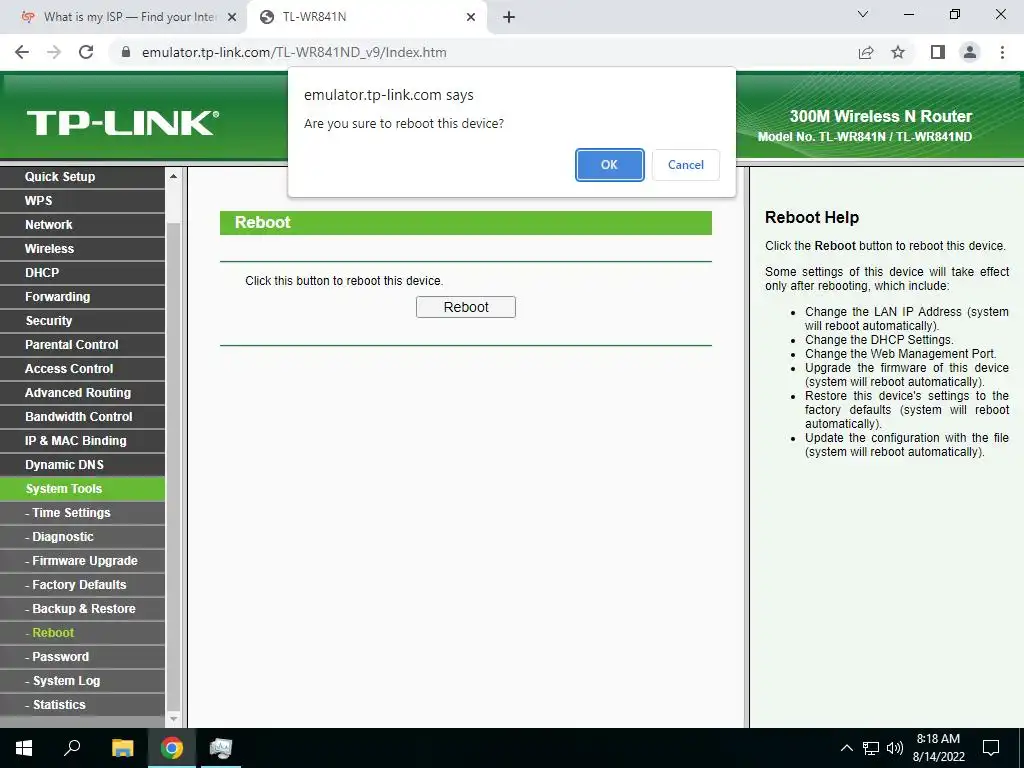
Task: Select the Access Control menu
Action: point(82,369)
